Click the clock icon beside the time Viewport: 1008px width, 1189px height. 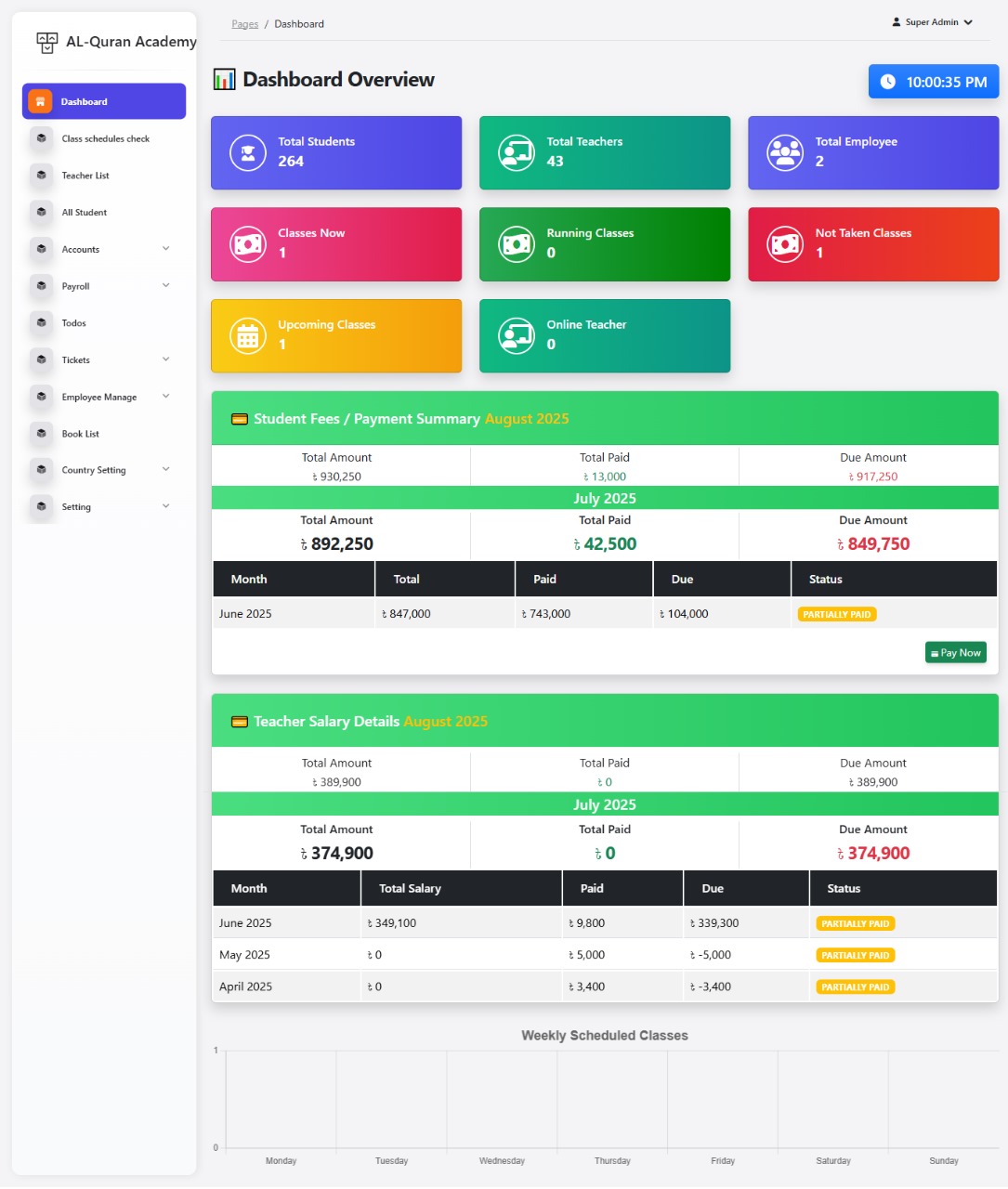click(888, 82)
